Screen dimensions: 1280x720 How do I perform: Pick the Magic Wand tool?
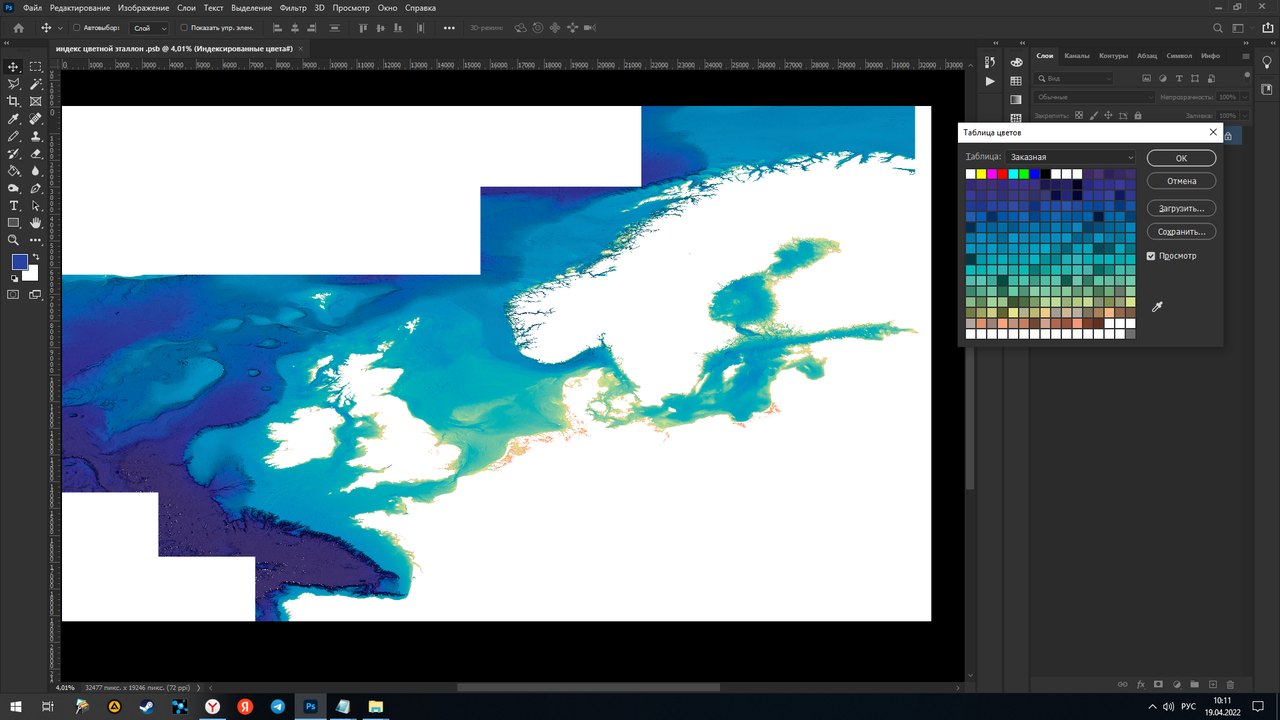click(x=36, y=84)
